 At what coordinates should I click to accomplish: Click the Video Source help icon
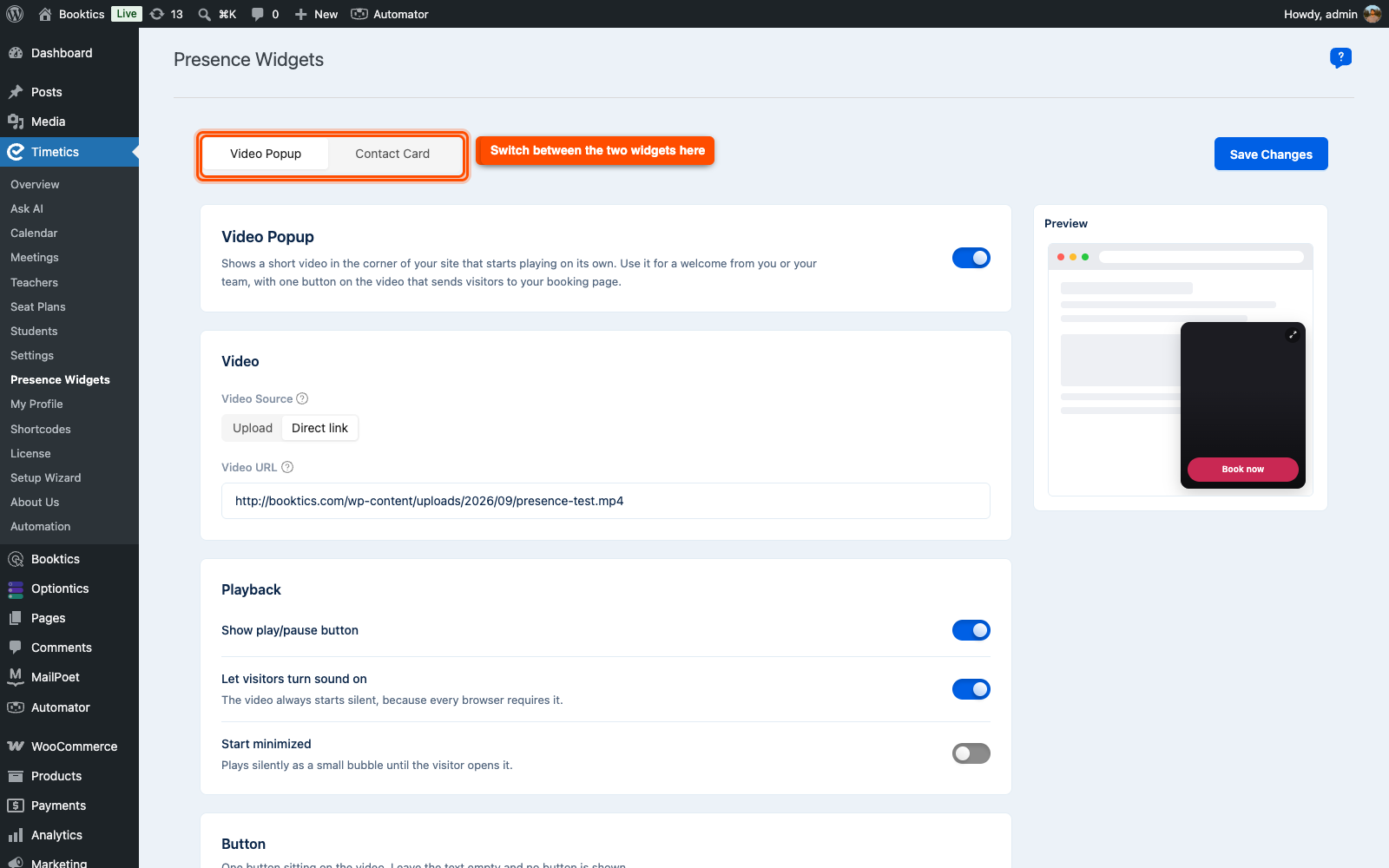302,398
